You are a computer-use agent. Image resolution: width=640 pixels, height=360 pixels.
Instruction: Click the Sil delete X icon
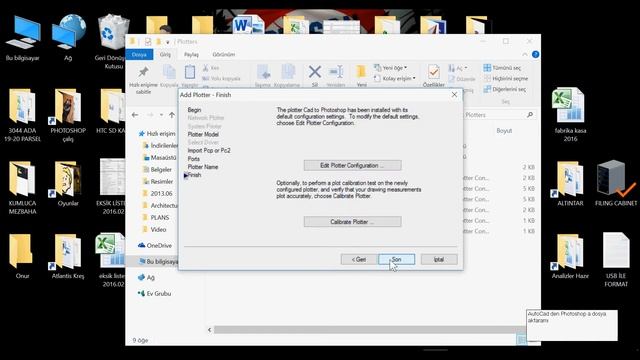click(x=315, y=72)
